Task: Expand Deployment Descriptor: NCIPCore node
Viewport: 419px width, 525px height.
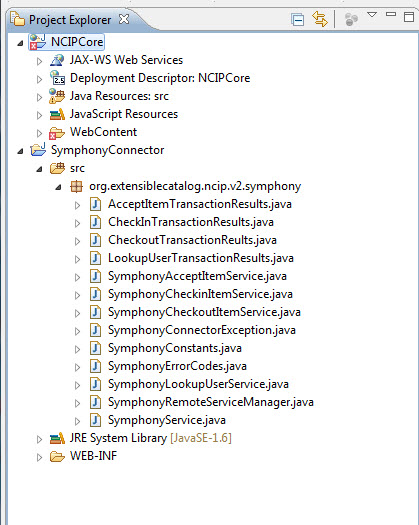Action: pyautogui.click(x=39, y=79)
